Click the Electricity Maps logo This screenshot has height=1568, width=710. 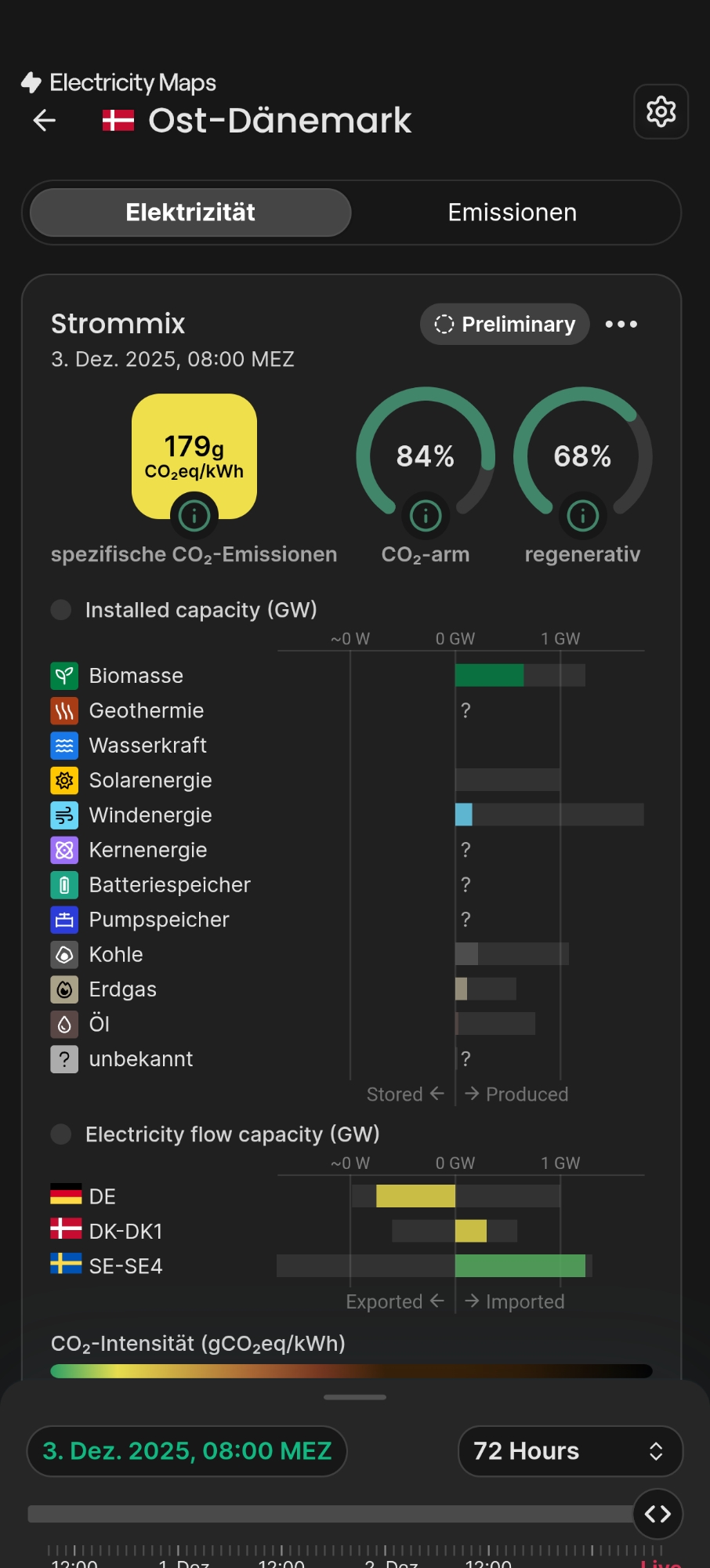[x=118, y=82]
